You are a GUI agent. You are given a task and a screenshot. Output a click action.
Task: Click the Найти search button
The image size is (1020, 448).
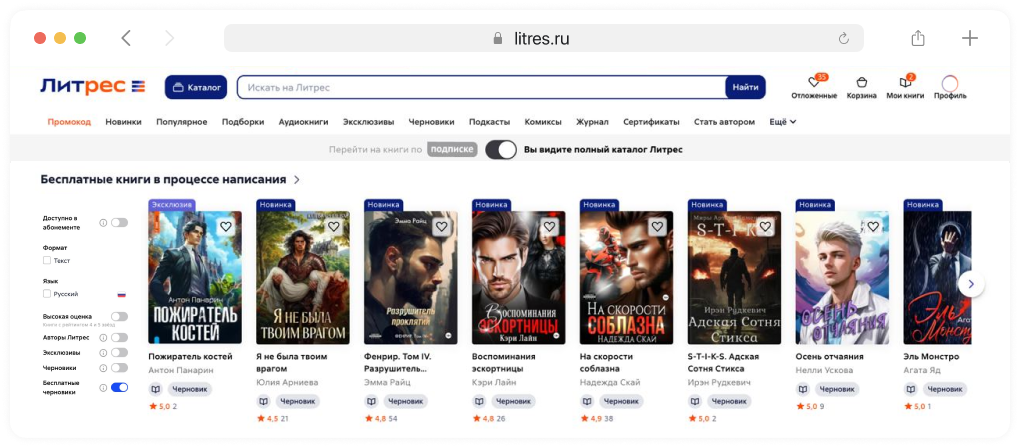click(x=745, y=87)
